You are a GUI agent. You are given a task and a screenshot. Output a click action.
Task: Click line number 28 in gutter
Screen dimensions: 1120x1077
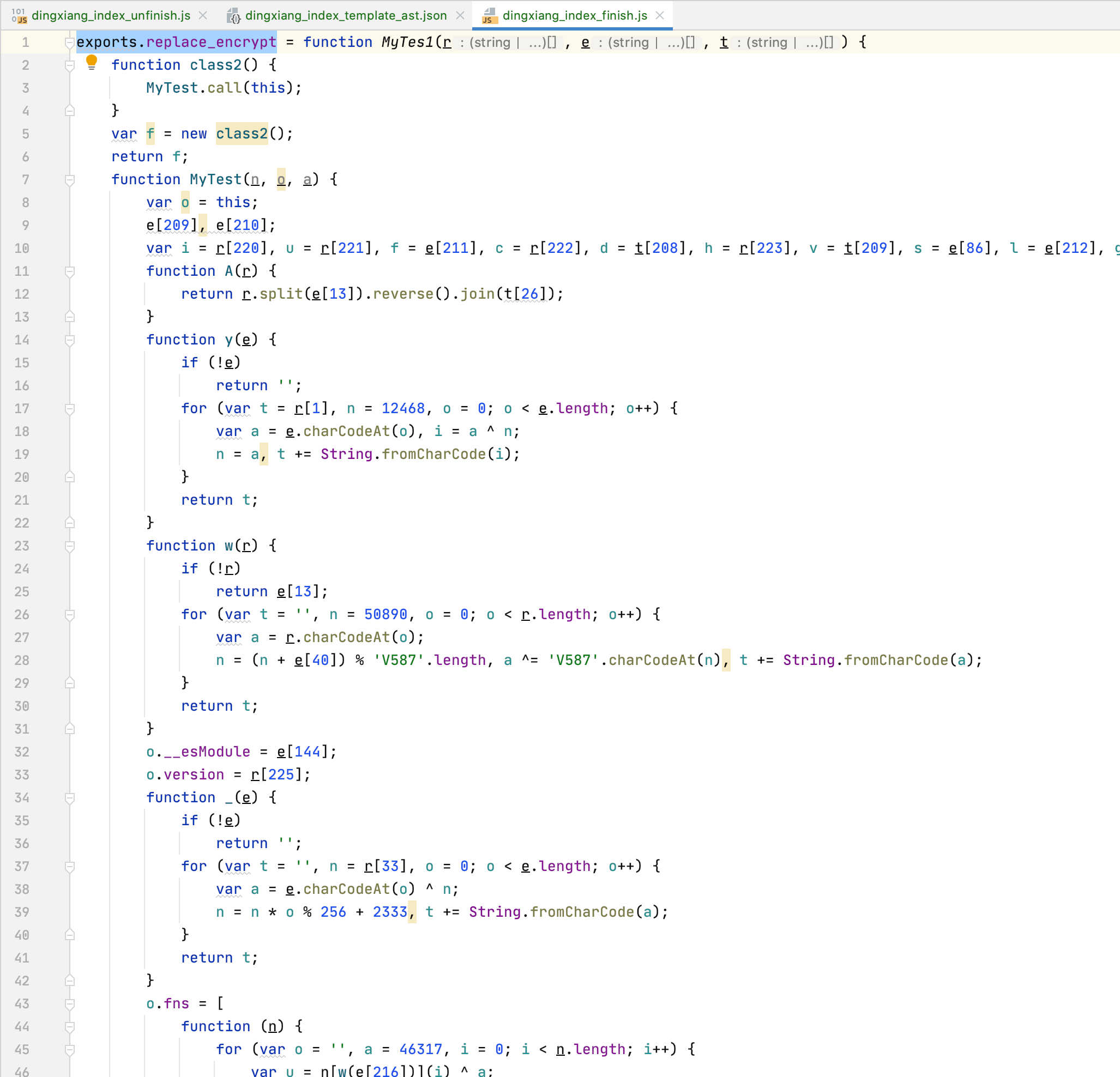click(x=22, y=661)
